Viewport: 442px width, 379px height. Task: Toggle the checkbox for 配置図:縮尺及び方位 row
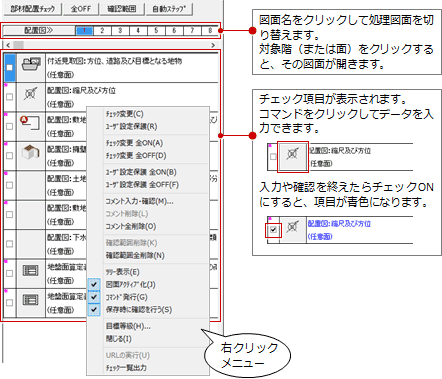(9, 97)
